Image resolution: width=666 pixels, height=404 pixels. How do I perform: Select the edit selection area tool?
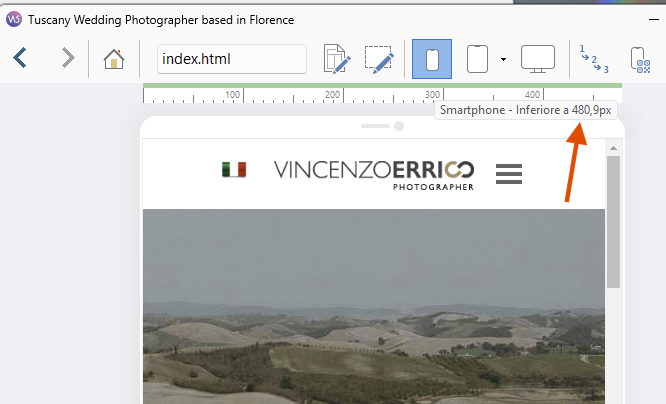(379, 59)
